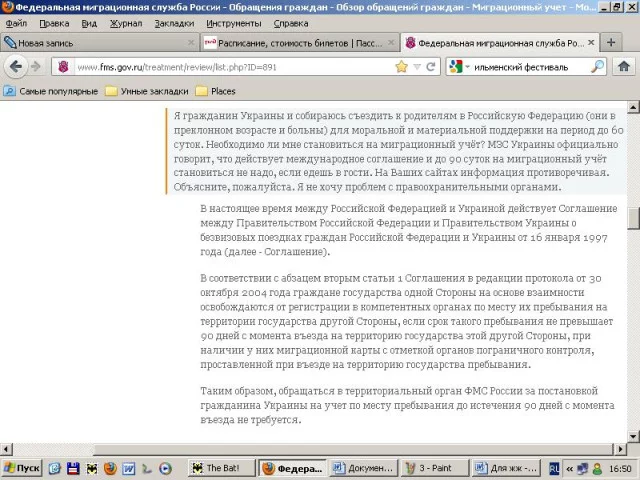Image resolution: width=640 pixels, height=480 pixels.
Task: Click the paragraph starting Таким образом, обращаться
Action: pos(407,405)
